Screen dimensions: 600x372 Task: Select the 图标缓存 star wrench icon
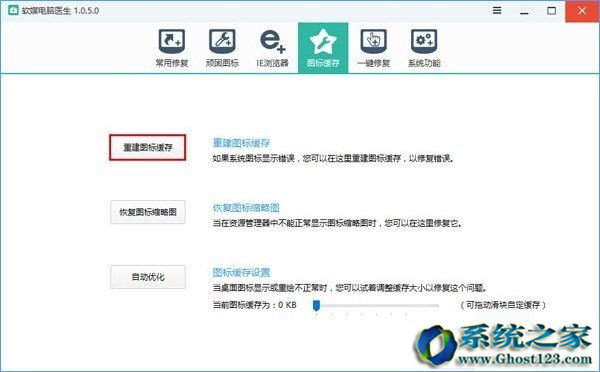(323, 41)
